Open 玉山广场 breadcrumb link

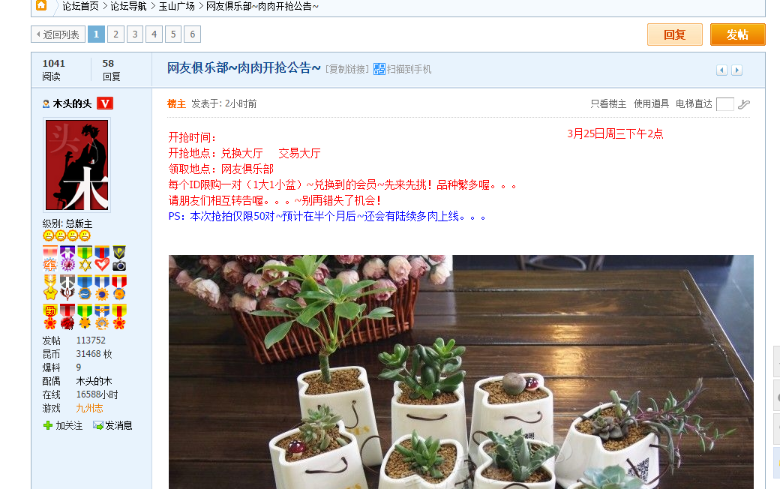[x=176, y=6]
